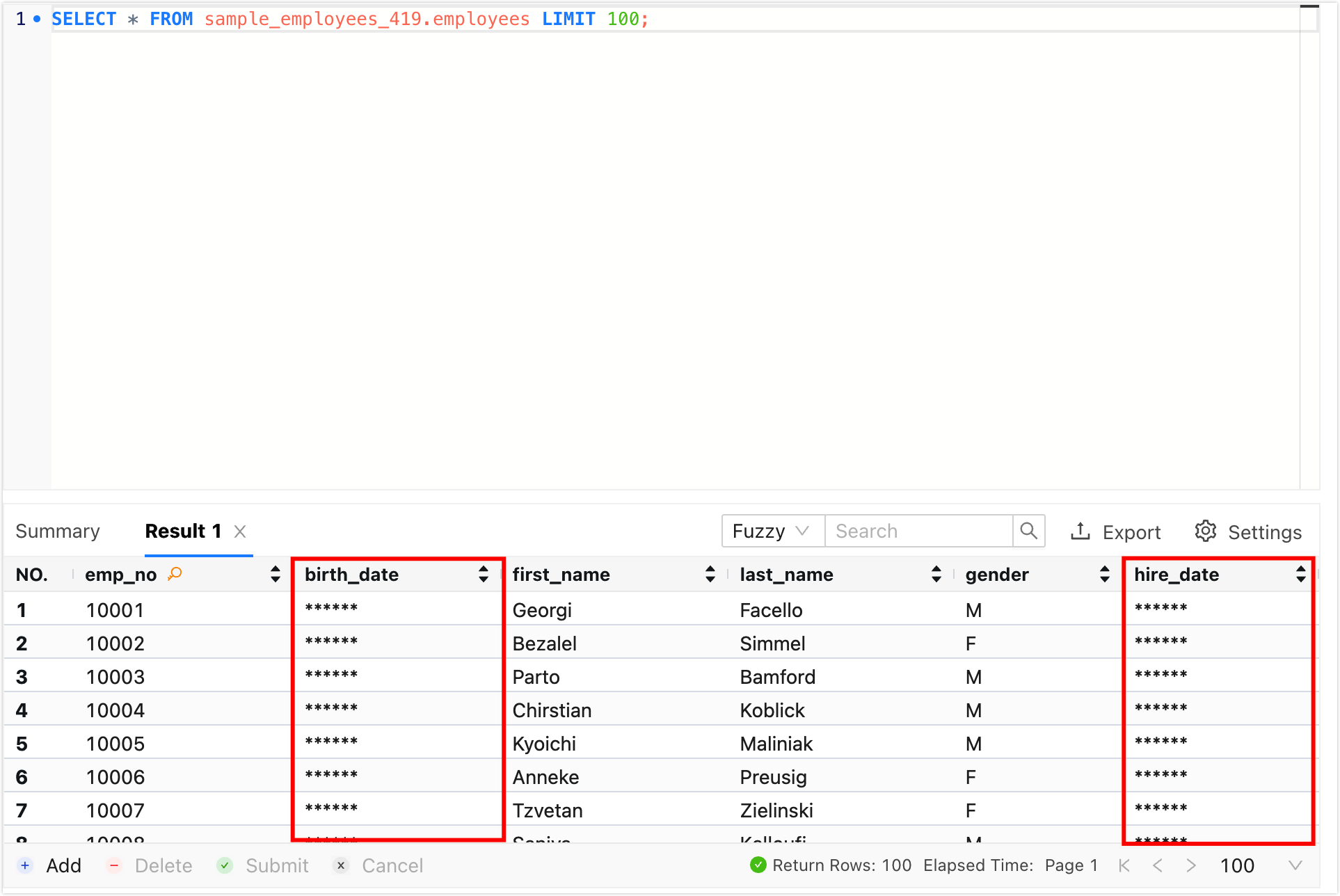Click the Settings button label
Screen dimensions: 1340x896
tap(1264, 532)
